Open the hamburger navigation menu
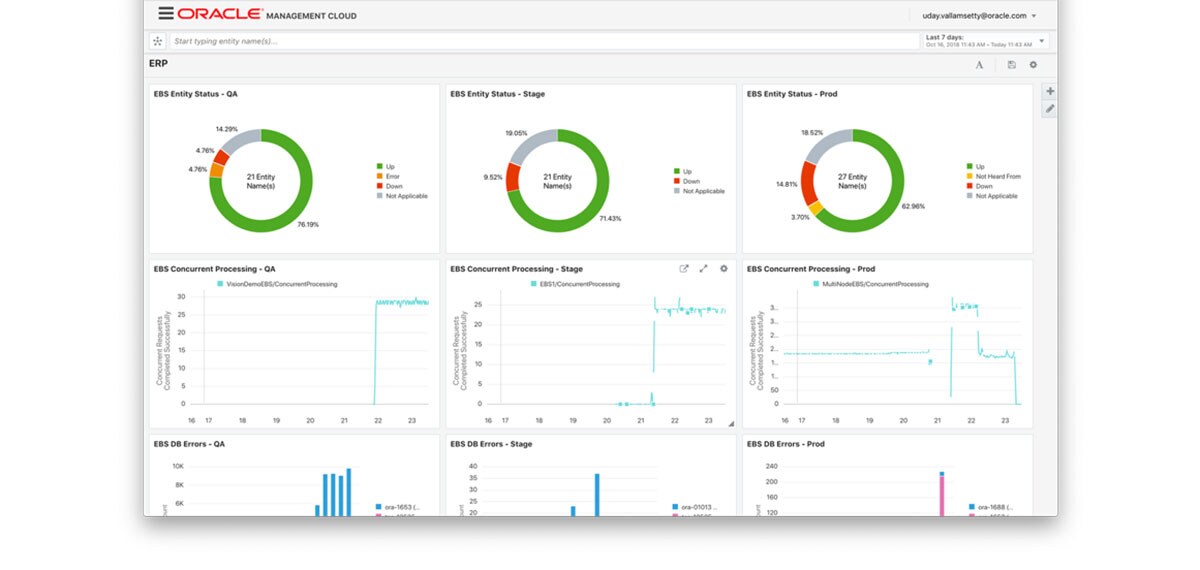Viewport: 1200px width, 570px height. [166, 14]
